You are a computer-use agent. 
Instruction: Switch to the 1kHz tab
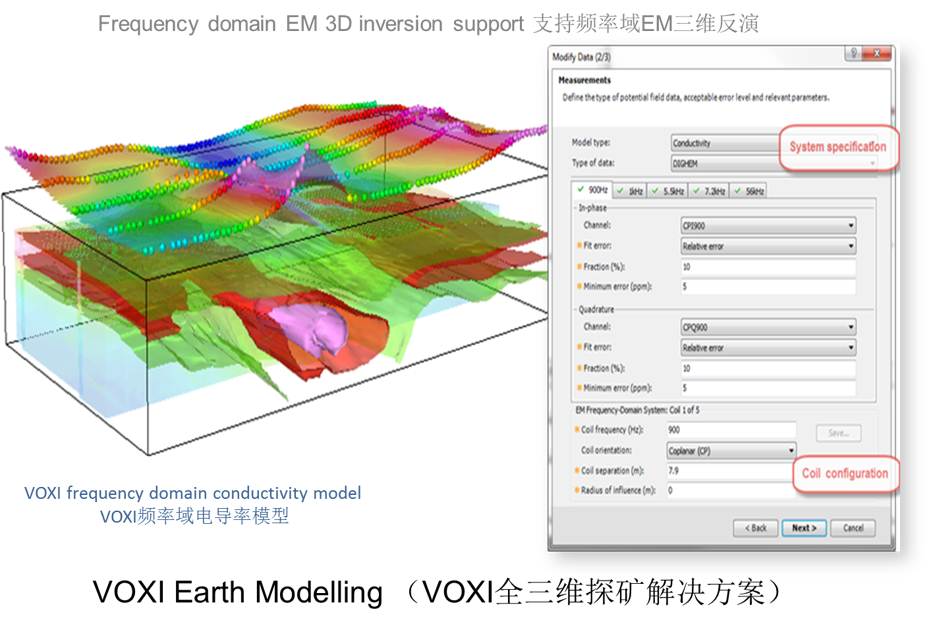click(630, 191)
